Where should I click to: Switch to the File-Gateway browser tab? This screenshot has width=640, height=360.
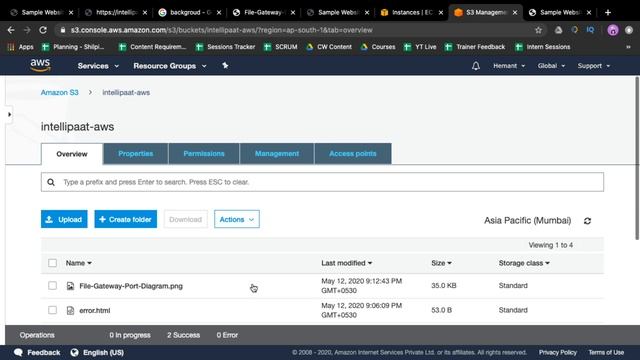263,13
